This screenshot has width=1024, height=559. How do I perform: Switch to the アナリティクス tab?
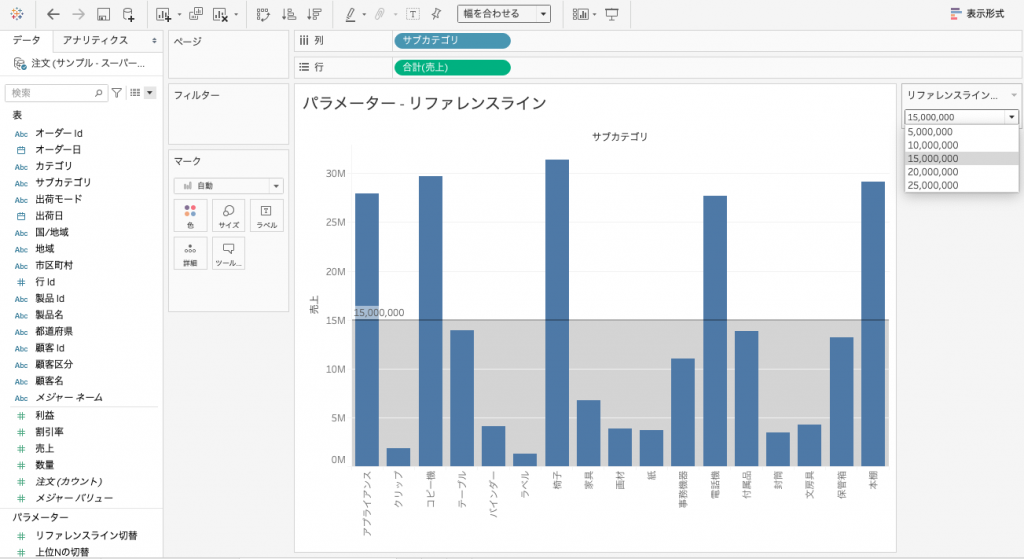click(95, 40)
